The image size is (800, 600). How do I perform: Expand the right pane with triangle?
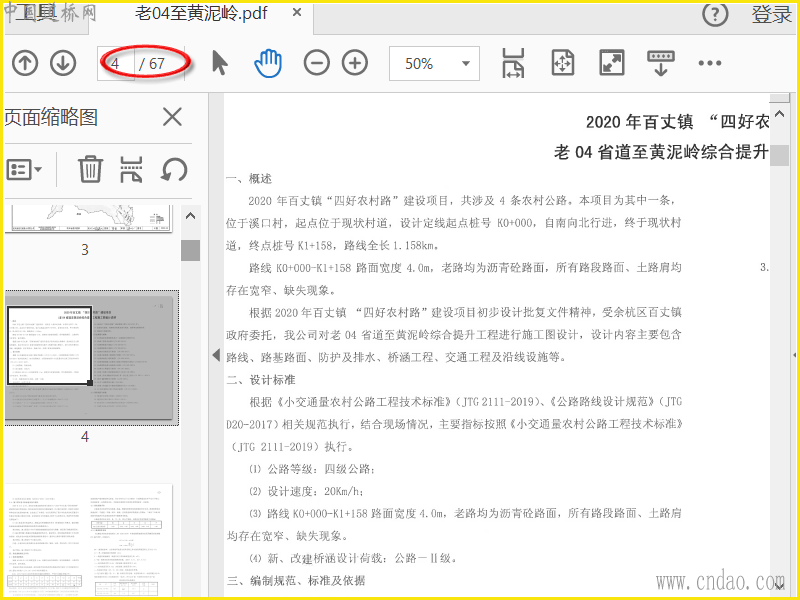[794, 355]
